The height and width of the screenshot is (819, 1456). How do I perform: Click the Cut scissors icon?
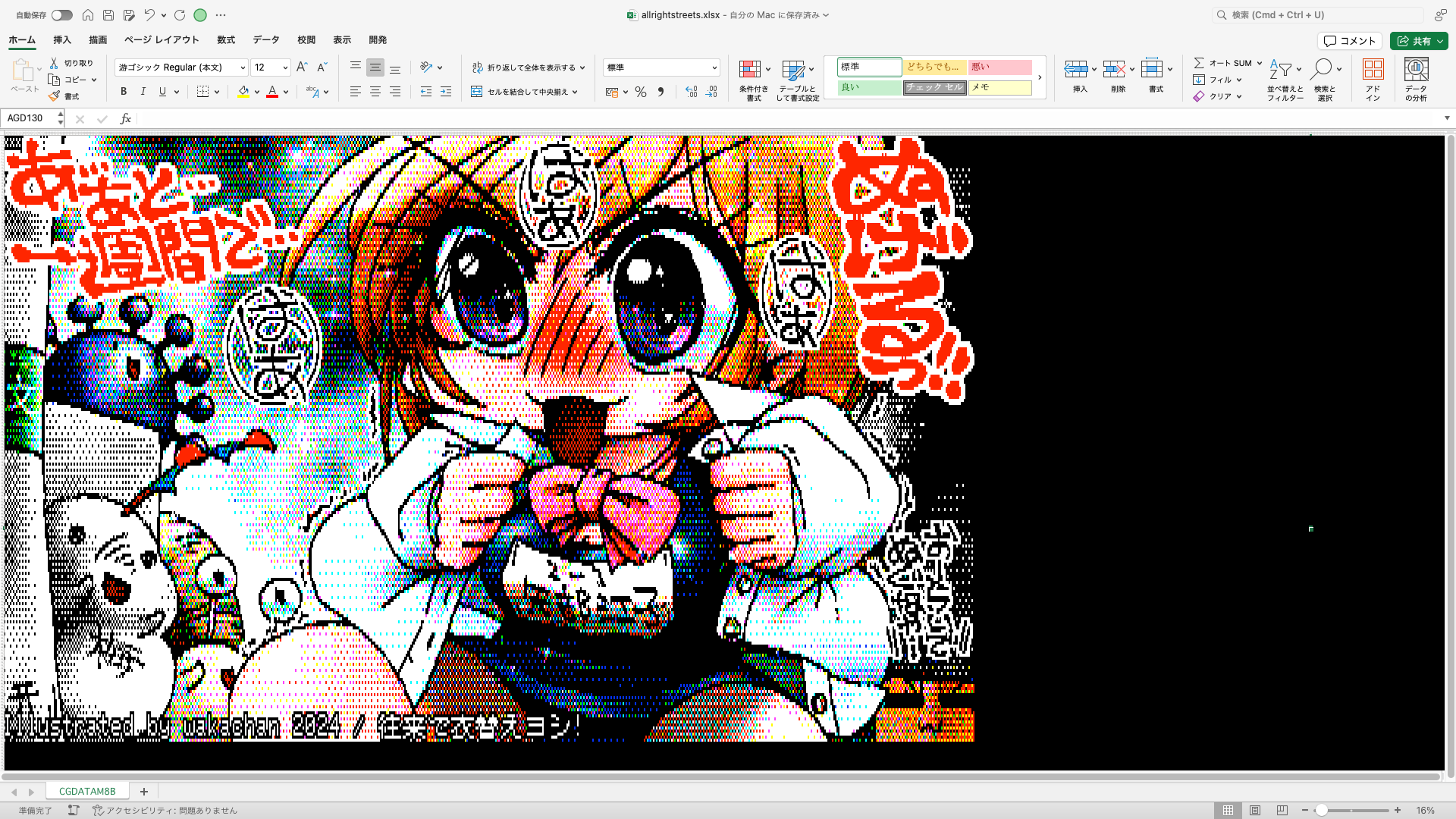click(x=54, y=63)
